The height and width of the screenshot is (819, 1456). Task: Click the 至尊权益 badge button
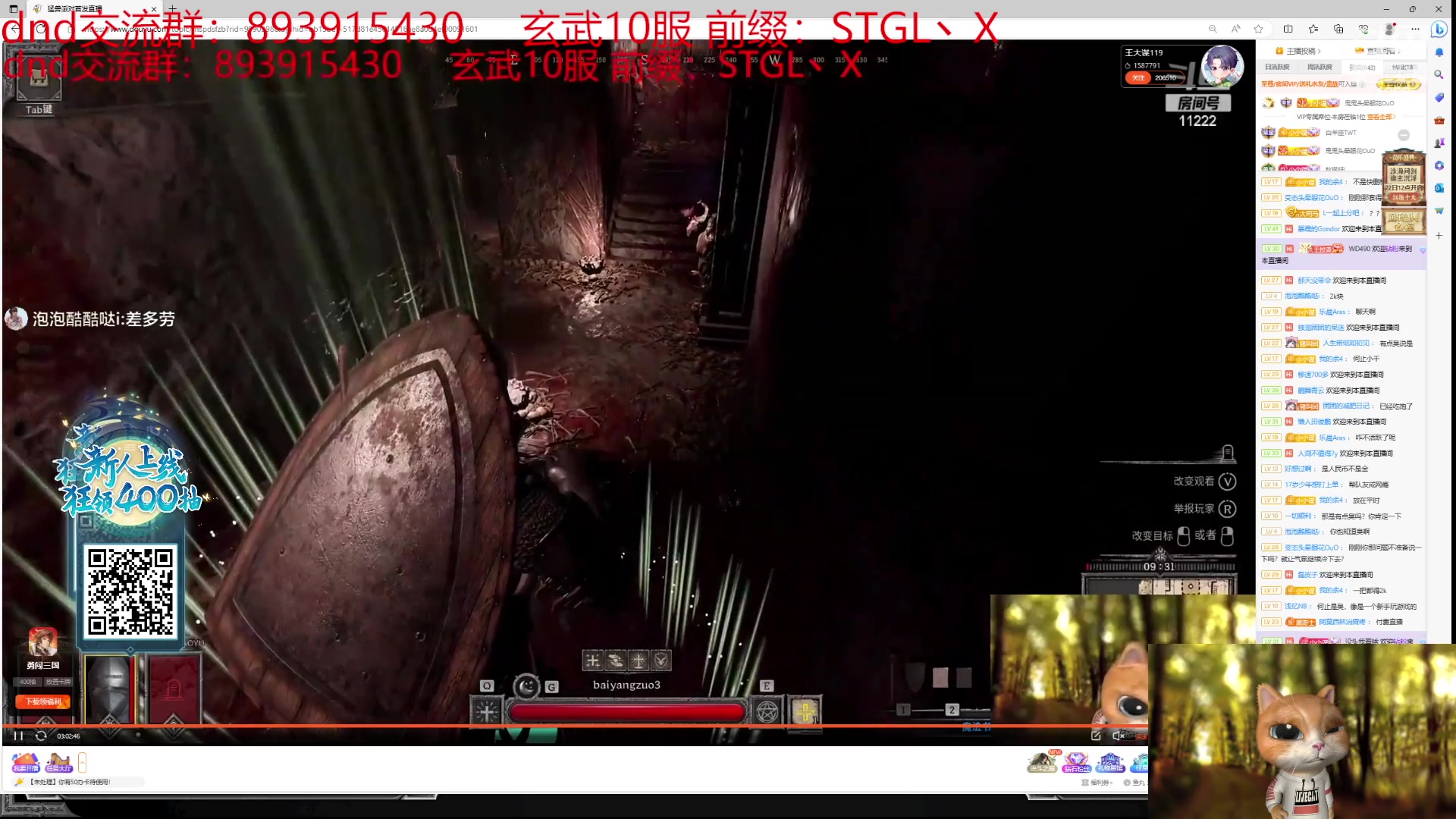(x=1397, y=84)
